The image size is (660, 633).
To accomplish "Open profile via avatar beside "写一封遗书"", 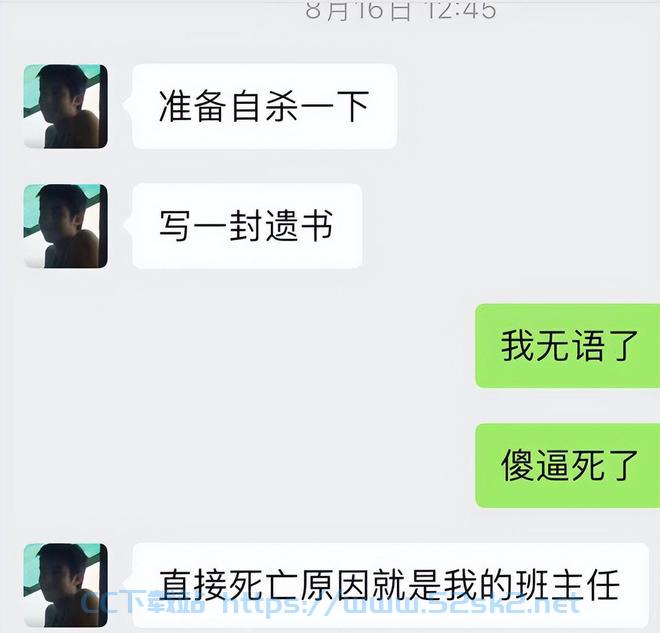I will (66, 226).
